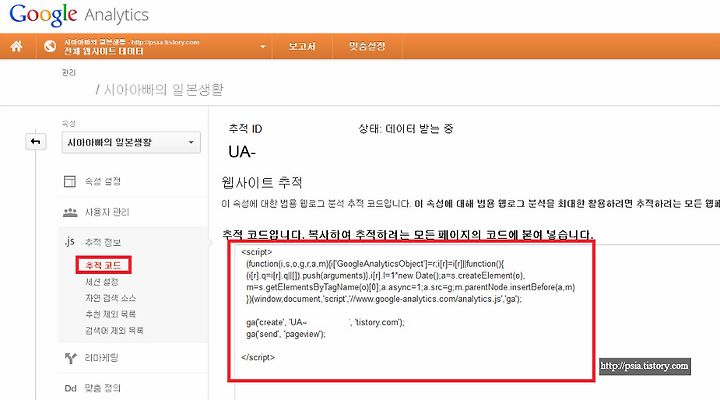Click the back arrow button in sidebar

pyautogui.click(x=35, y=141)
